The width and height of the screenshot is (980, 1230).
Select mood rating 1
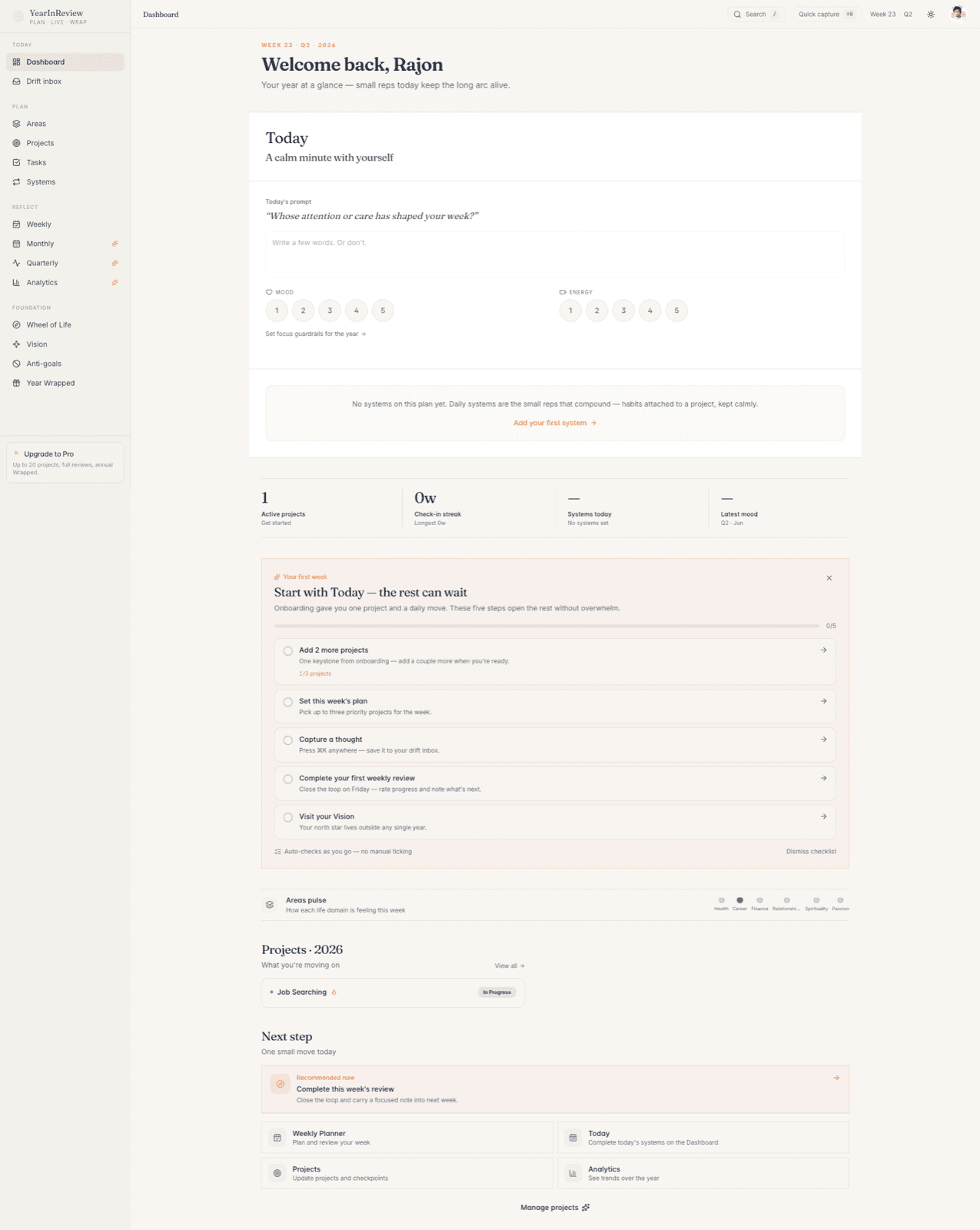click(x=277, y=311)
